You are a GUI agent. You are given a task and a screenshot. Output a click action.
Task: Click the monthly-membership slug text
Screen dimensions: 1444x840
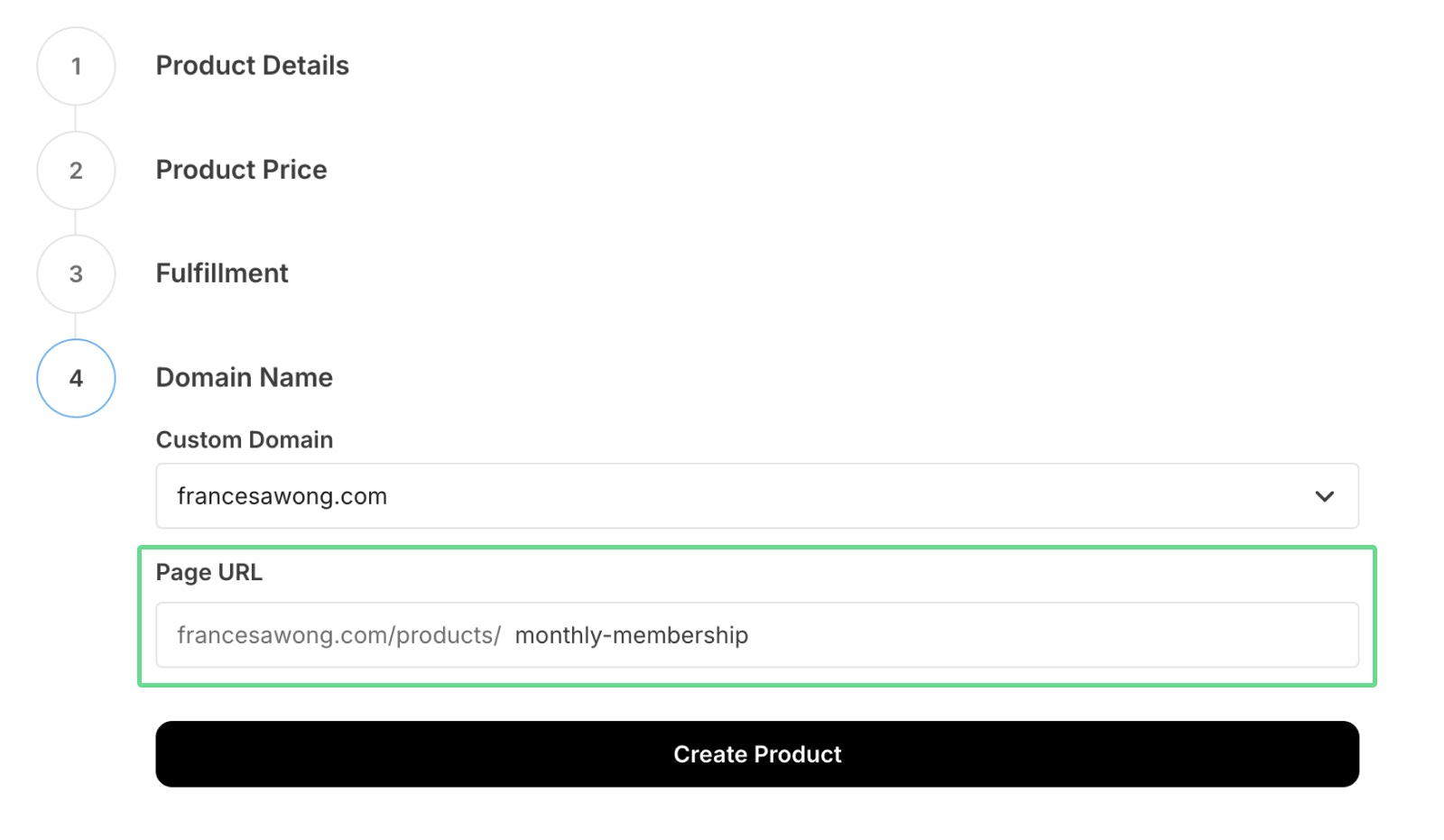[x=631, y=635]
